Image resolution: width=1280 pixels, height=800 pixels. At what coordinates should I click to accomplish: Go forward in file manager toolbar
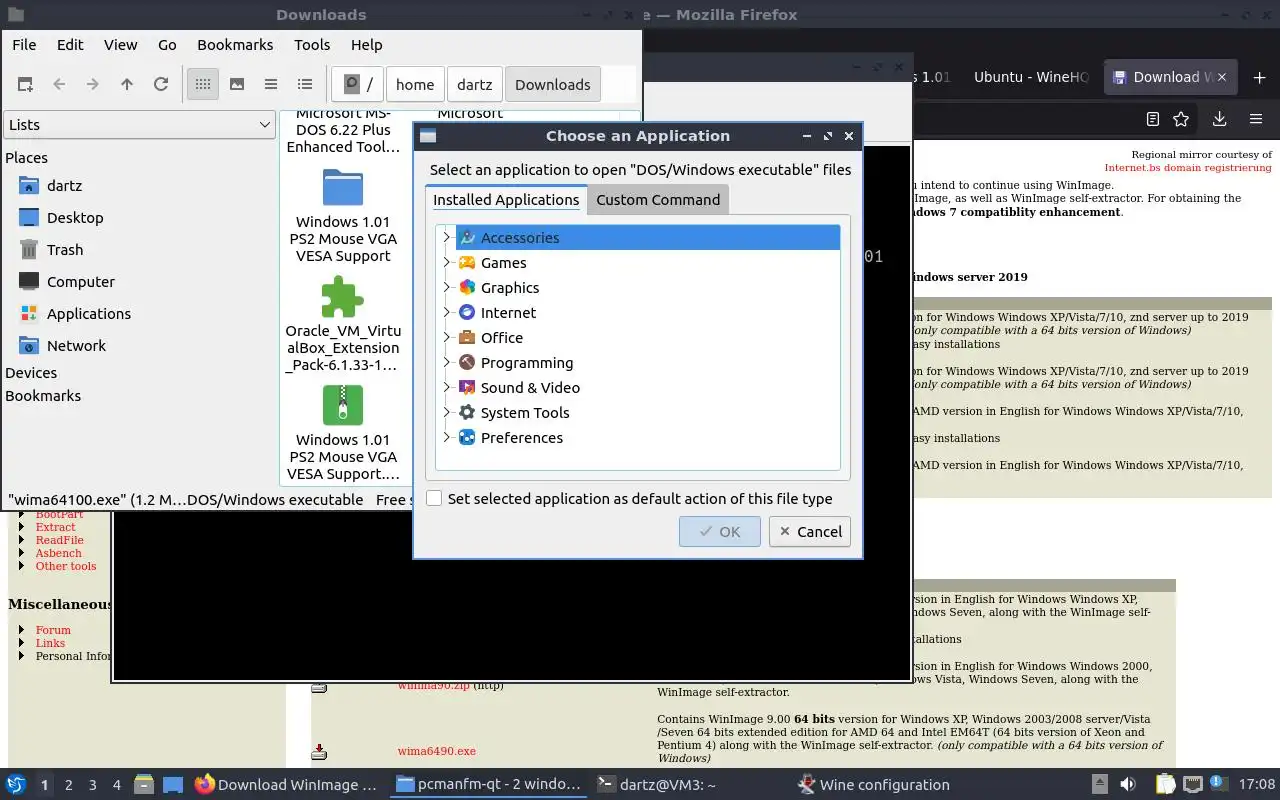point(93,85)
